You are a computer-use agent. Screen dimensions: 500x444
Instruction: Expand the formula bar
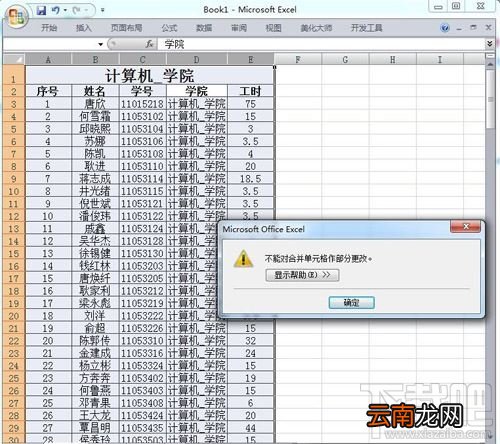(x=490, y=44)
